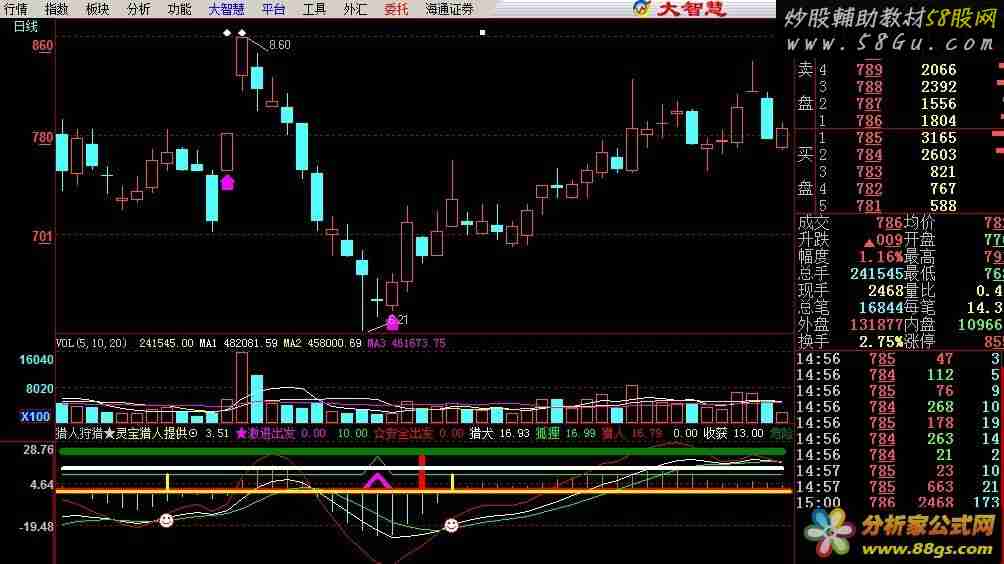Click buy level 2 volume 2603
Viewport: 1004px width, 564px height.
(939, 154)
